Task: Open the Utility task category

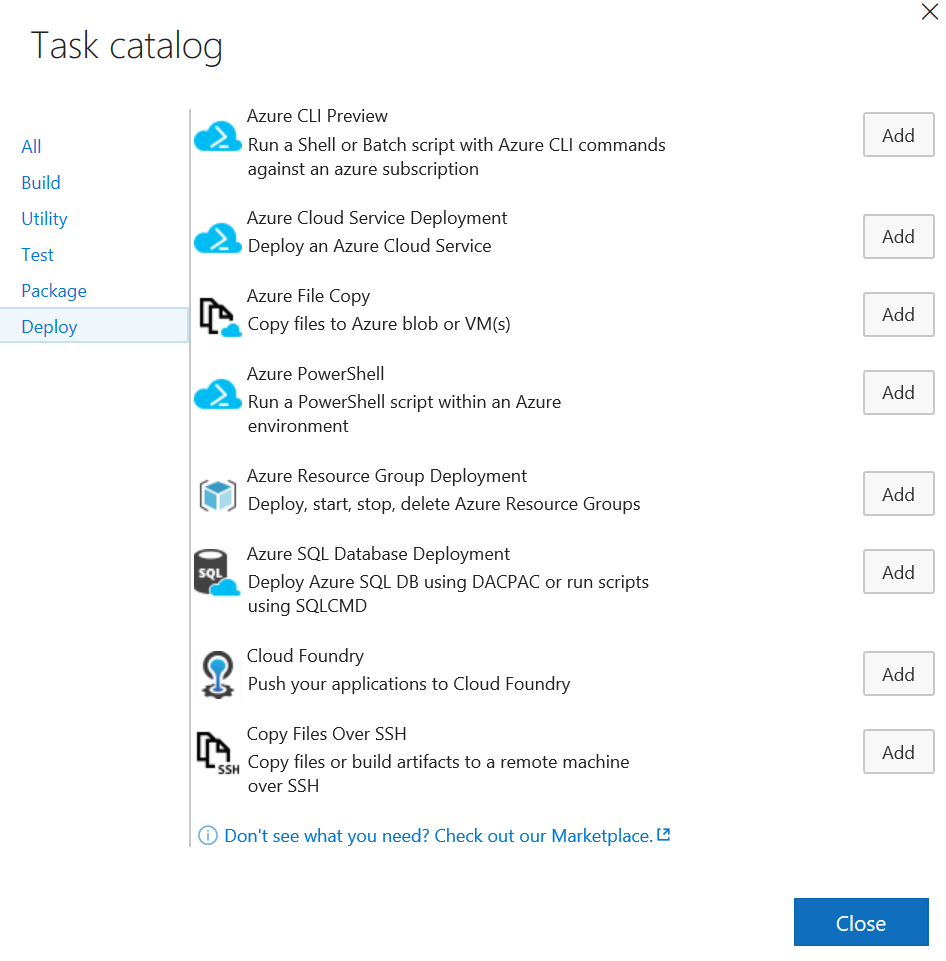Action: (44, 219)
